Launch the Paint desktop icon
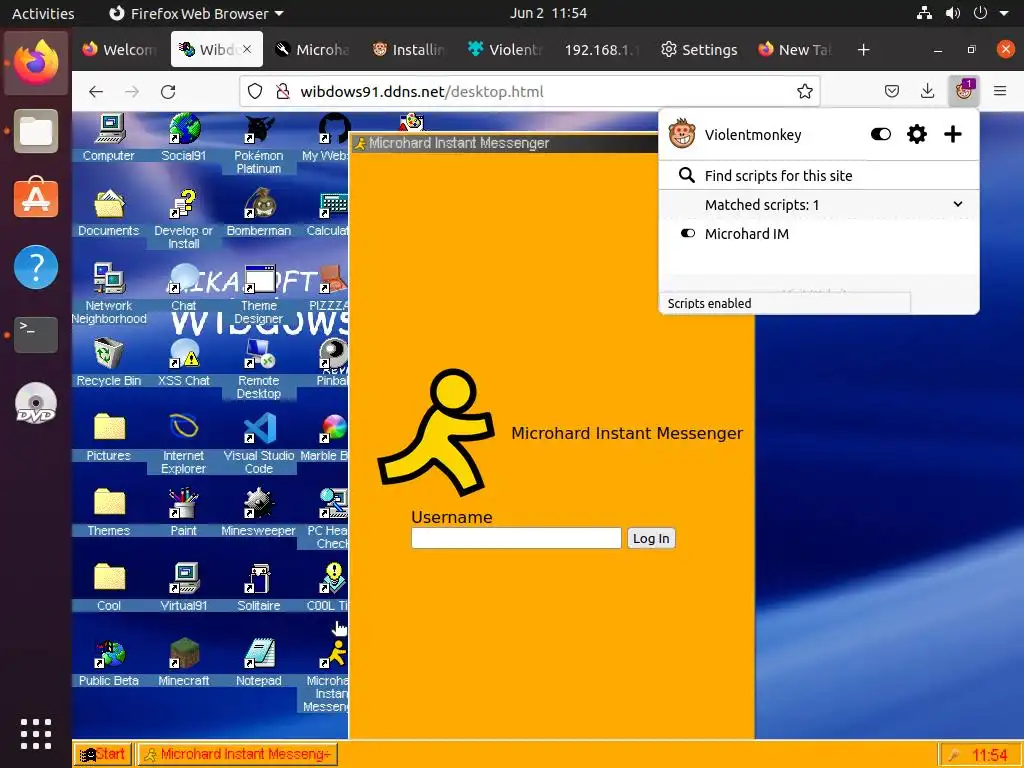The image size is (1024, 768). pos(184,513)
